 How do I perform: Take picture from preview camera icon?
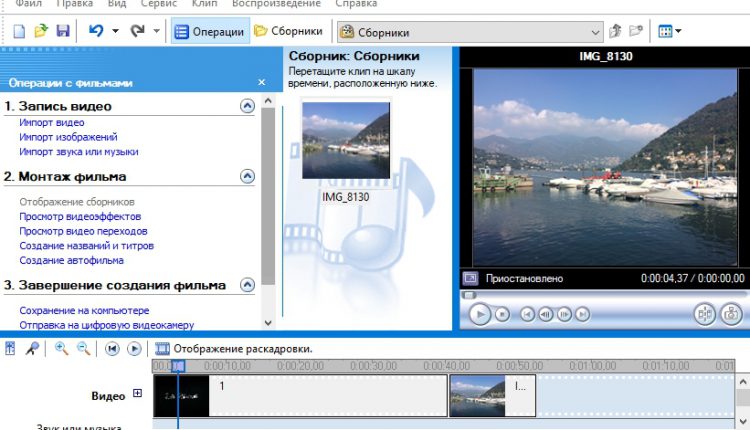pyautogui.click(x=731, y=314)
